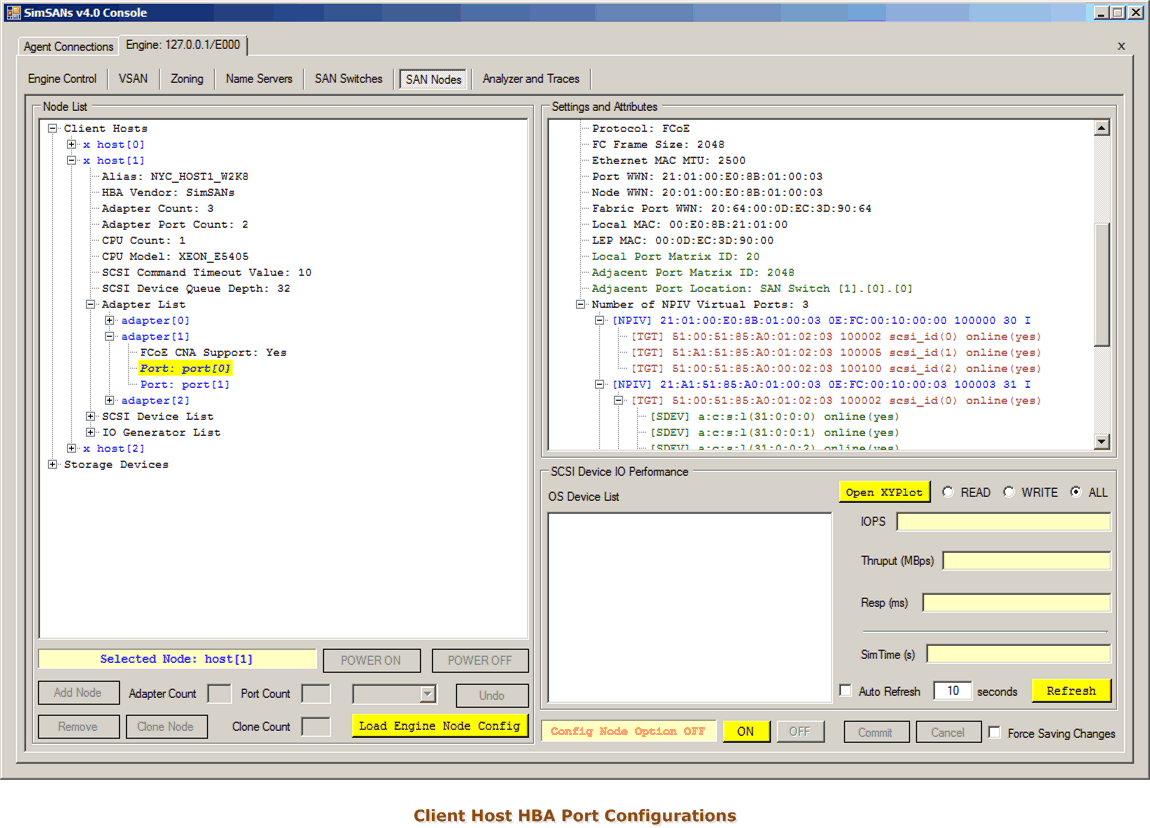Click the IOPS value field
The image size is (1150, 828).
click(1003, 522)
